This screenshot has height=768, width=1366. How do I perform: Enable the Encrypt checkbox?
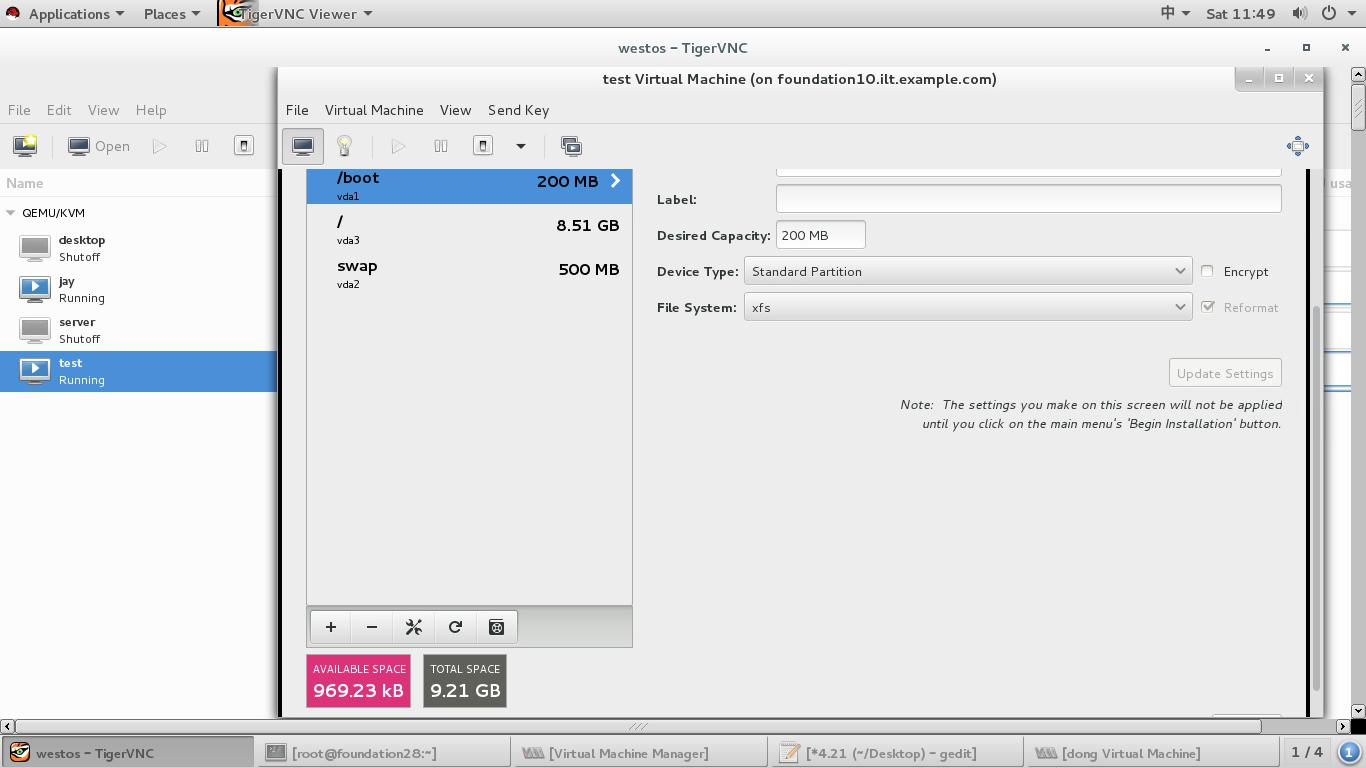(x=1208, y=271)
